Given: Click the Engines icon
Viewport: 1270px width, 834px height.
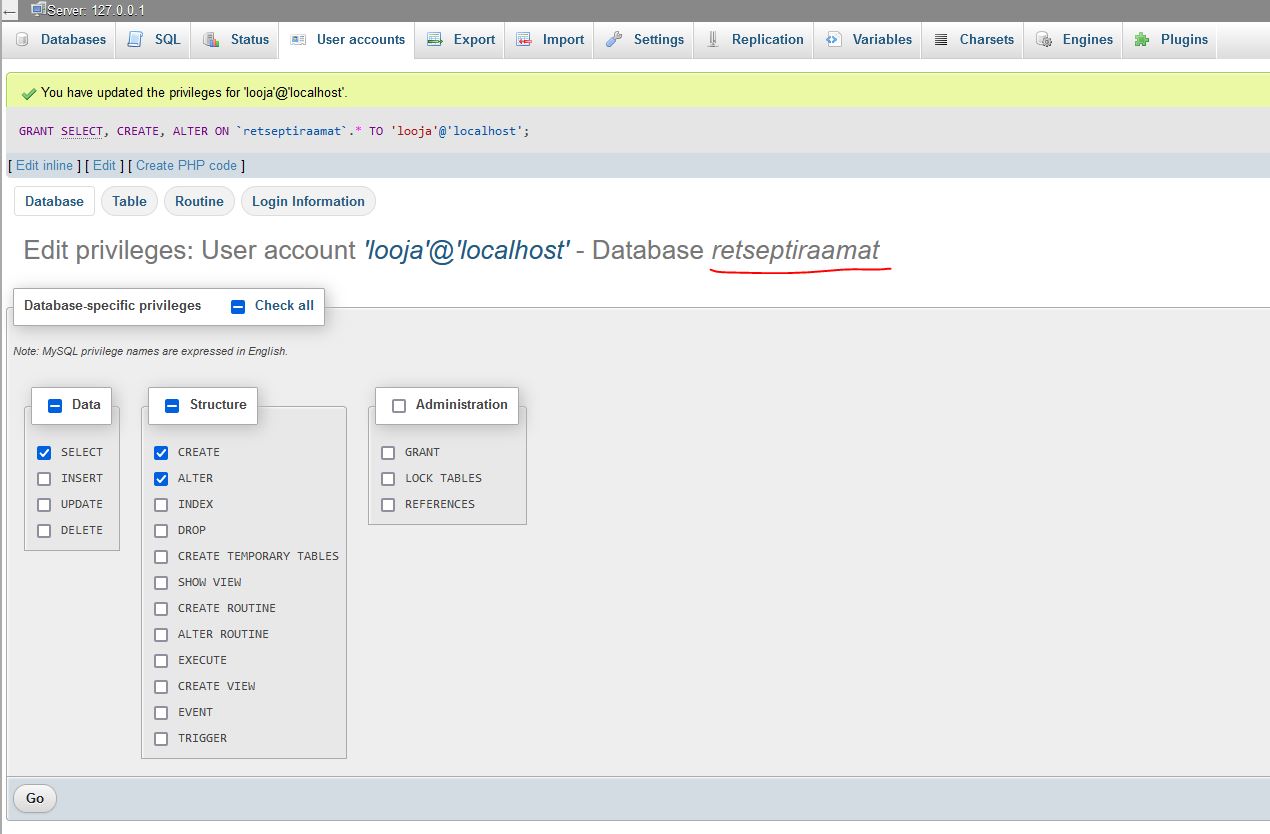Looking at the screenshot, I should pos(1043,40).
